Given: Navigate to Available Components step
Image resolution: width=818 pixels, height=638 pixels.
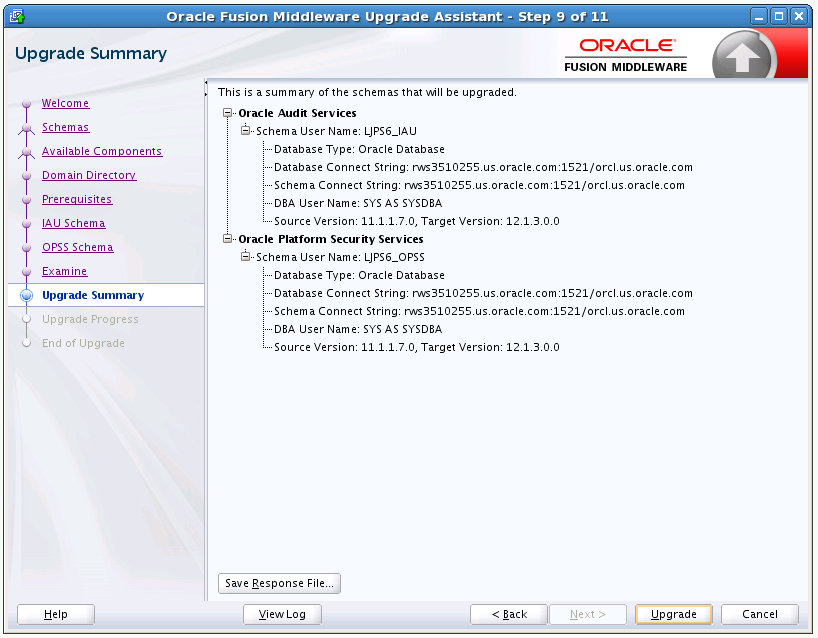Looking at the screenshot, I should 102,151.
